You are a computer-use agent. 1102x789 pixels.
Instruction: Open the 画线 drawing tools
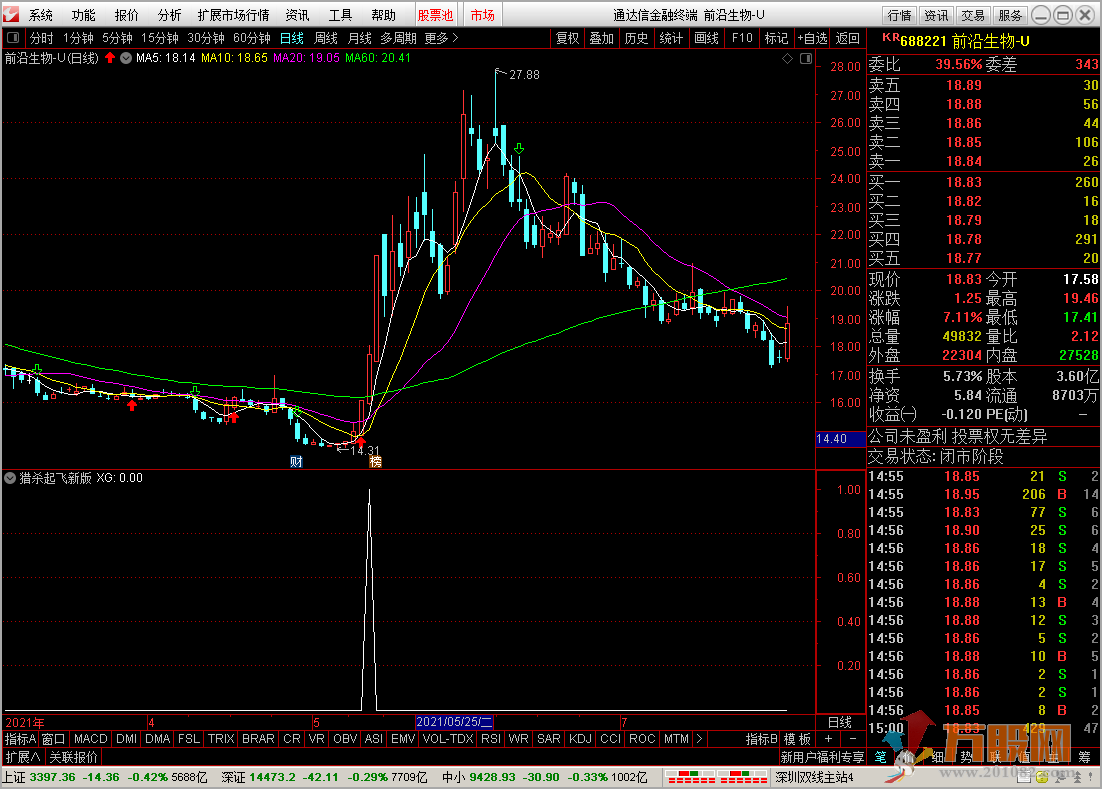point(706,38)
